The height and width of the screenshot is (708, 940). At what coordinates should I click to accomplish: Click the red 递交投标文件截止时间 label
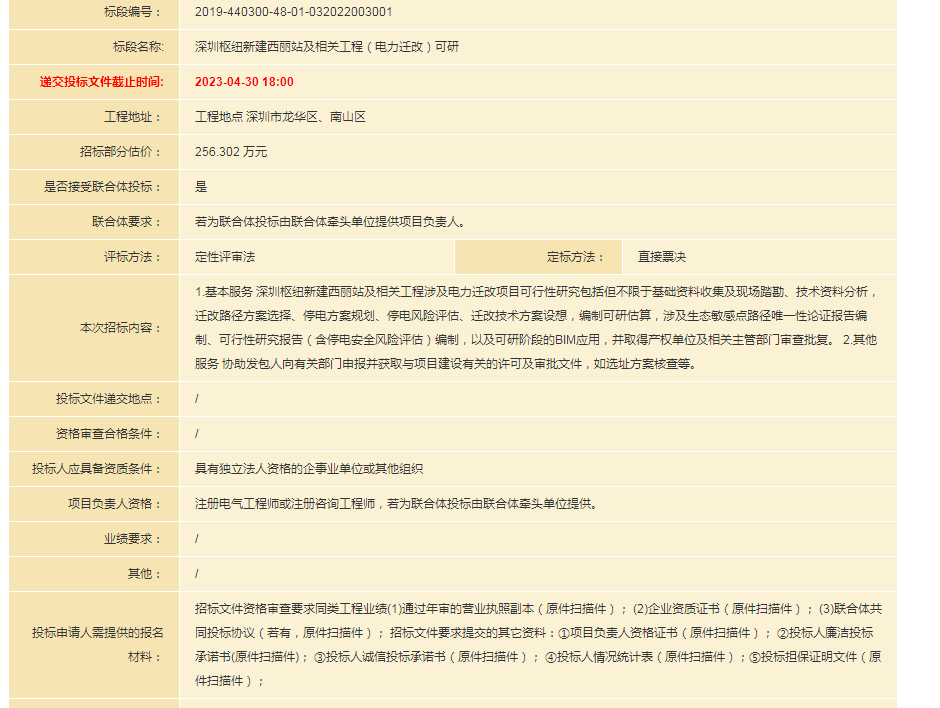click(101, 82)
